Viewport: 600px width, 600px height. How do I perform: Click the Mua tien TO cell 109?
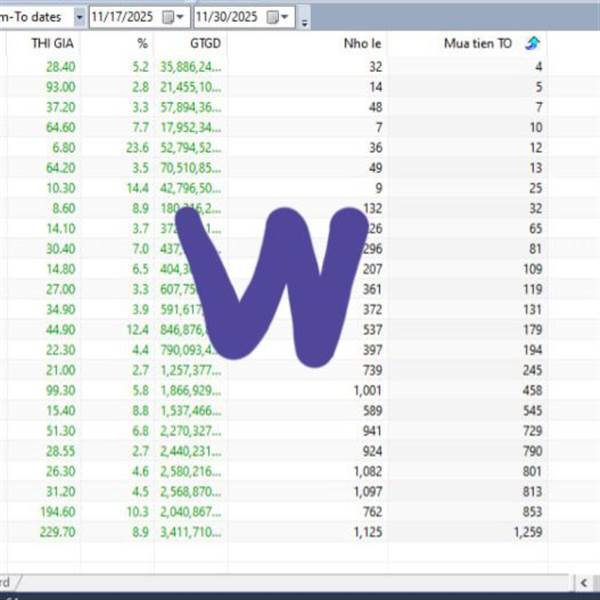click(x=533, y=269)
